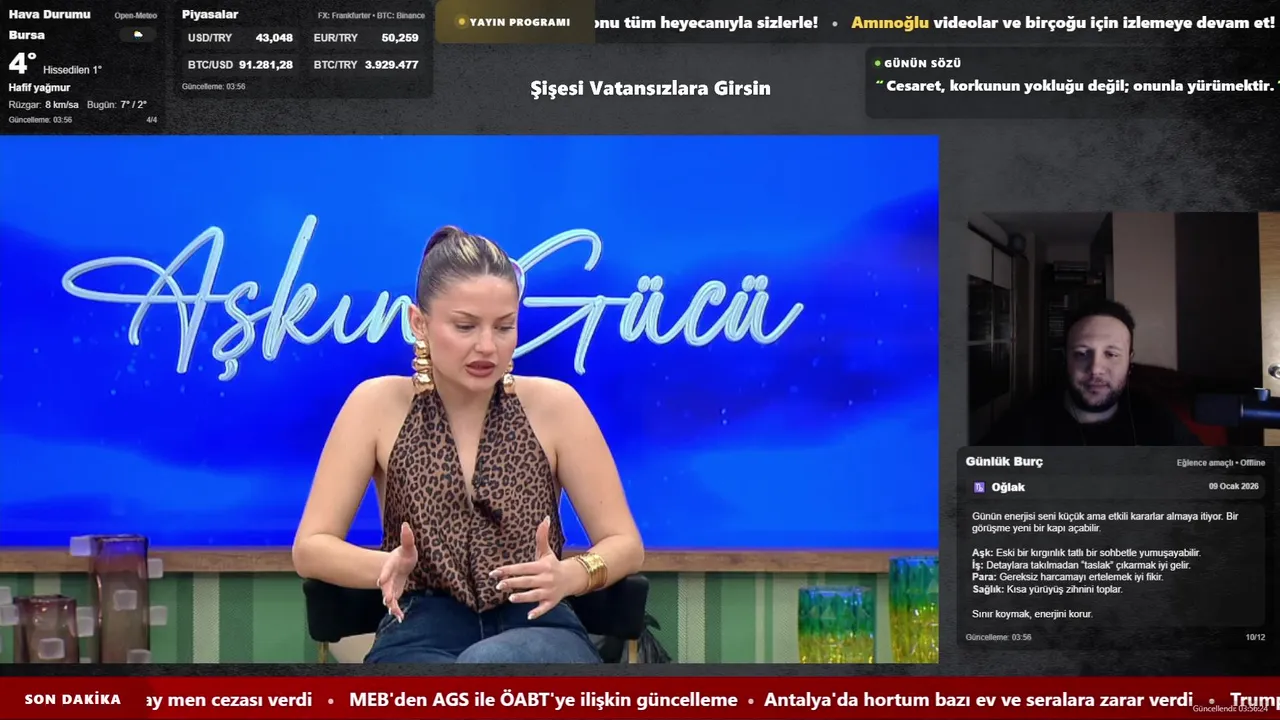Image resolution: width=1280 pixels, height=720 pixels.
Task: Click the green dot beside Günün Sözü
Action: tap(877, 63)
